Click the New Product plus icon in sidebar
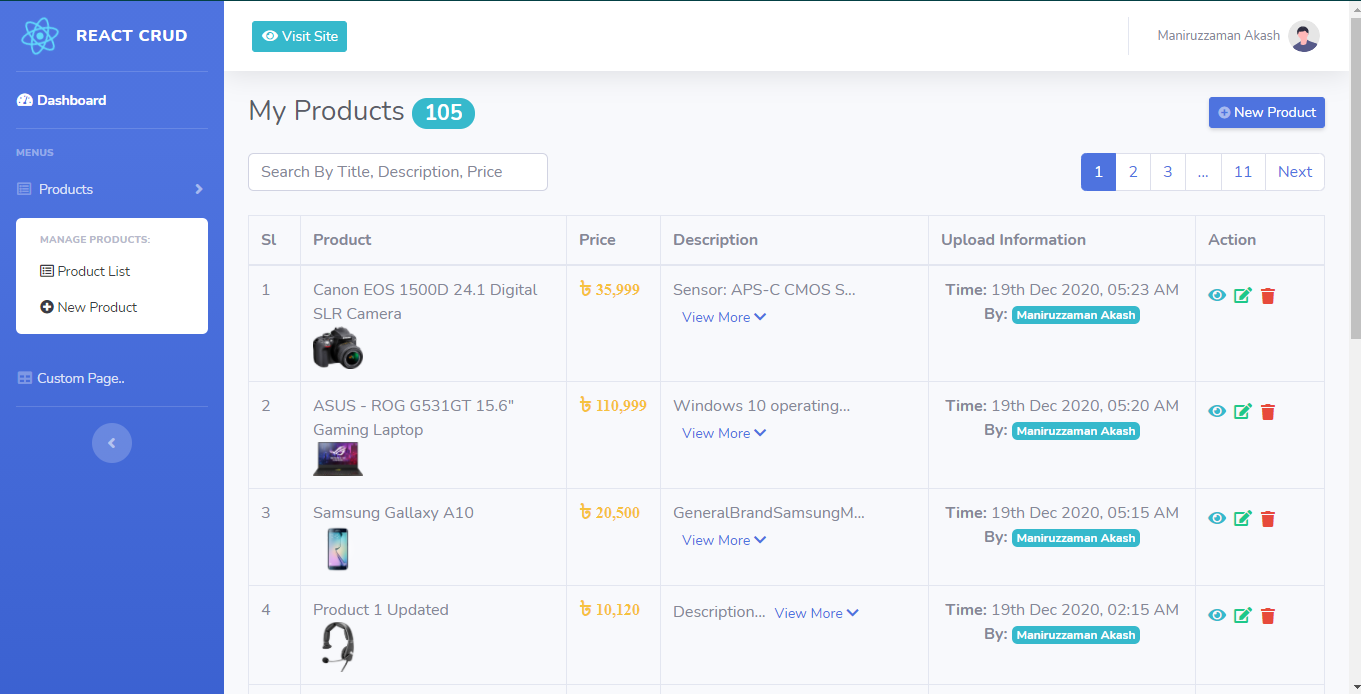The height and width of the screenshot is (694, 1361). [48, 307]
